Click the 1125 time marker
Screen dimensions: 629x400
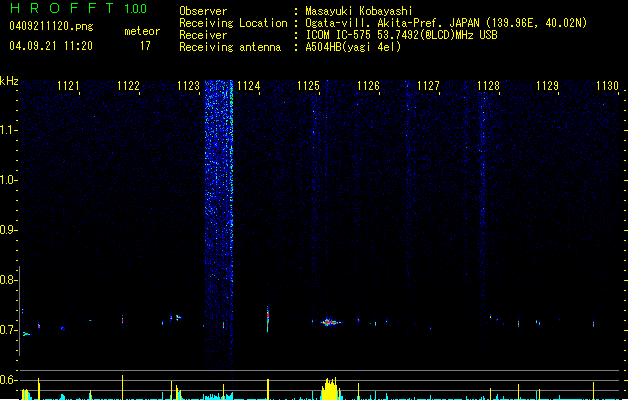[x=308, y=86]
